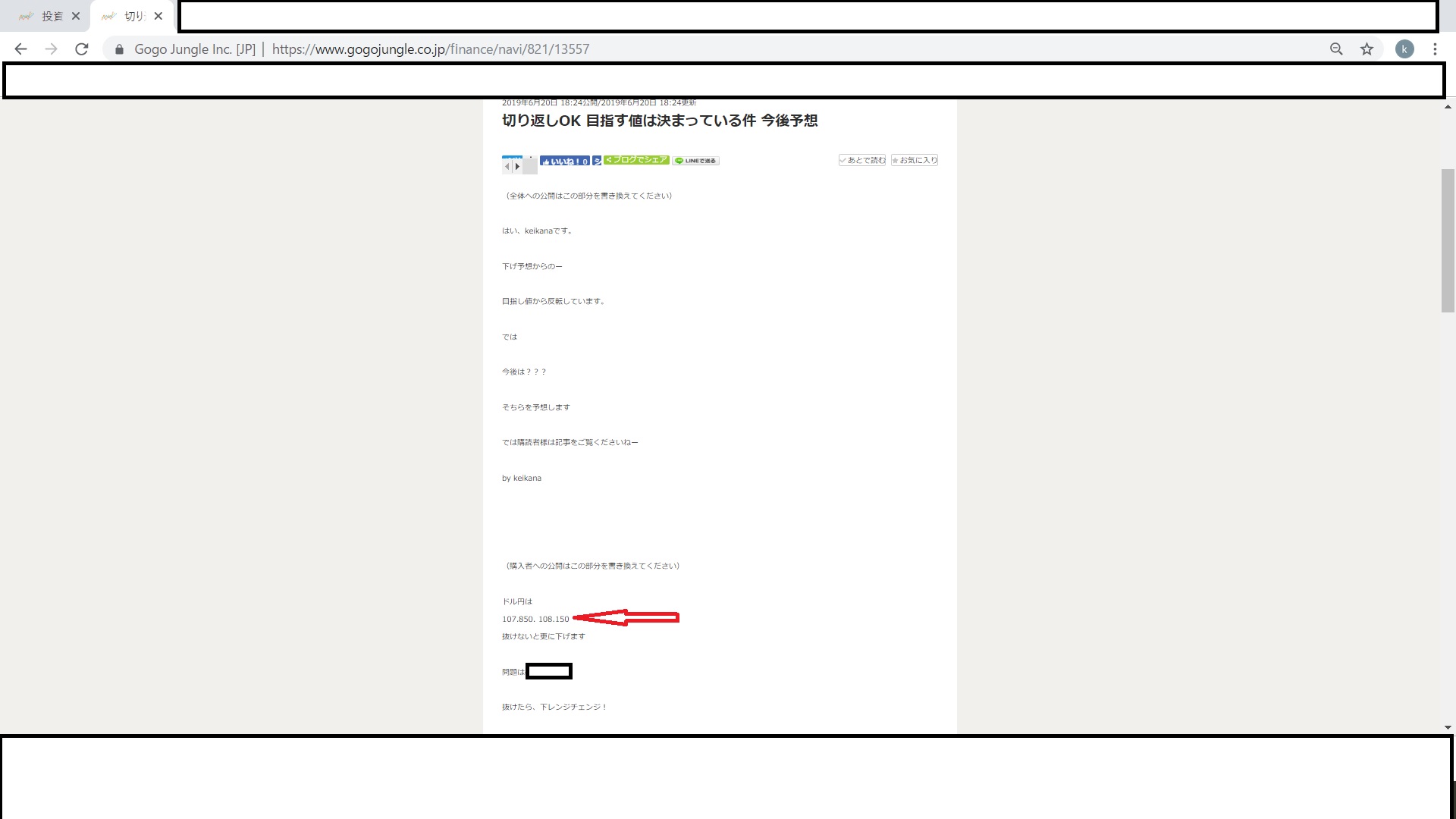The width and height of the screenshot is (1456, 819).
Task: Reload the current page
Action: pos(82,49)
